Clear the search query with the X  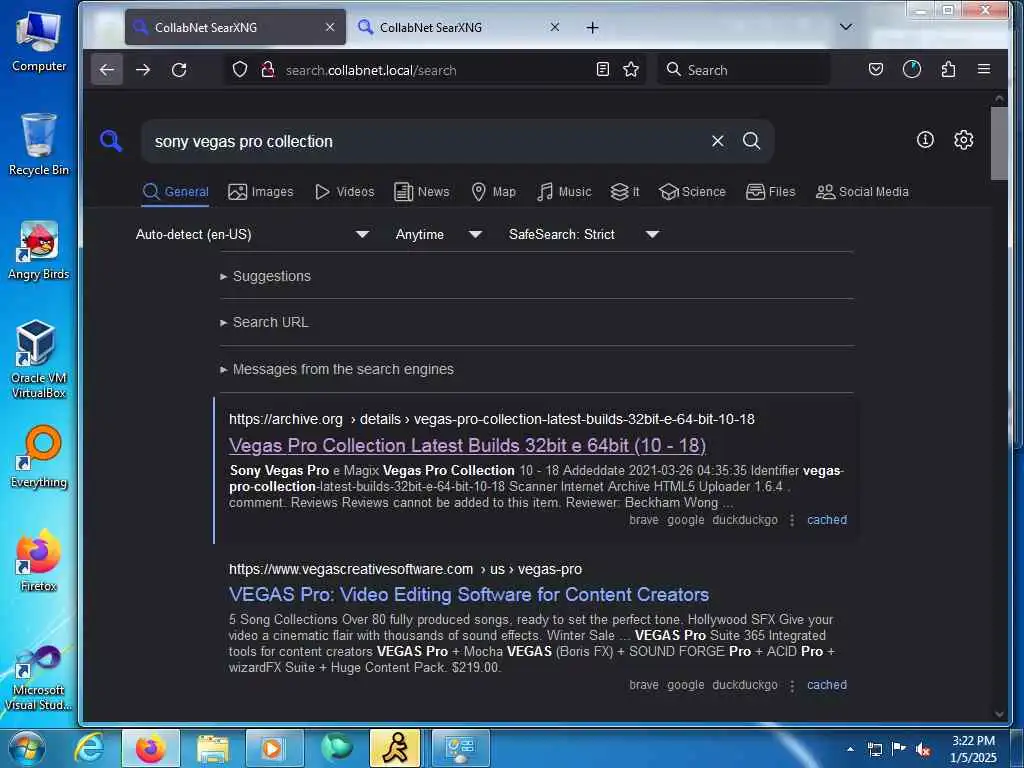pos(717,141)
